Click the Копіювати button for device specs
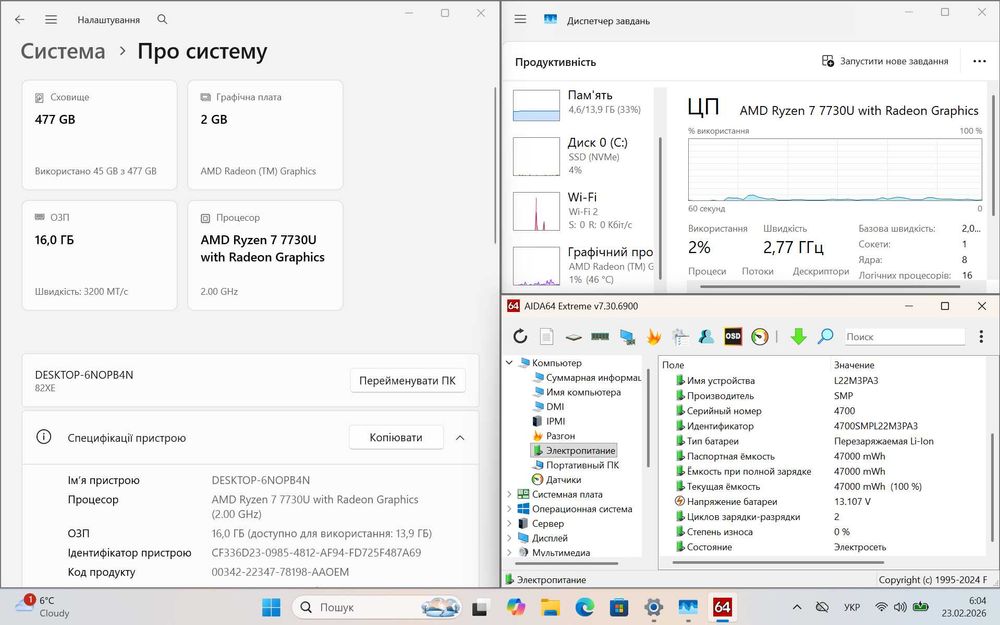The width and height of the screenshot is (1000, 625). pyautogui.click(x=396, y=438)
